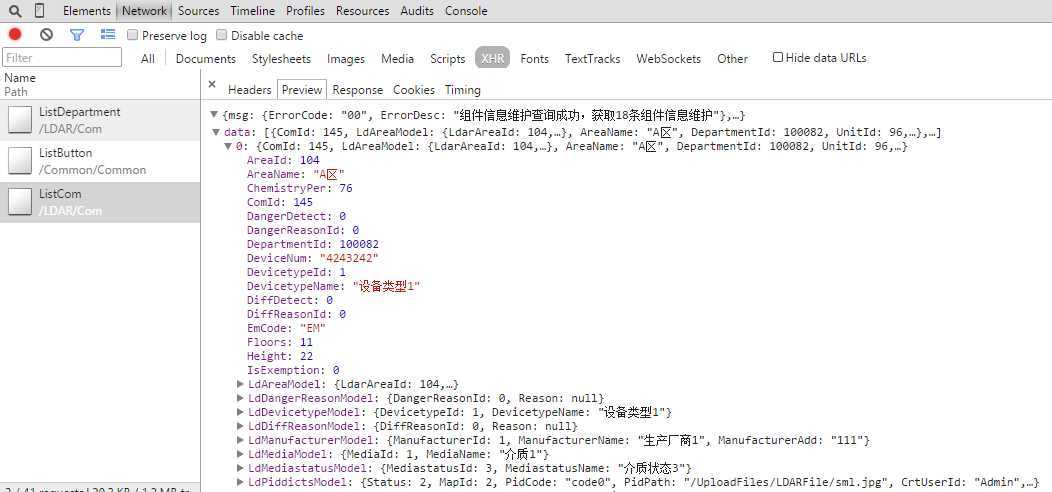
Task: Close the request details panel with the X
Action: (212, 85)
